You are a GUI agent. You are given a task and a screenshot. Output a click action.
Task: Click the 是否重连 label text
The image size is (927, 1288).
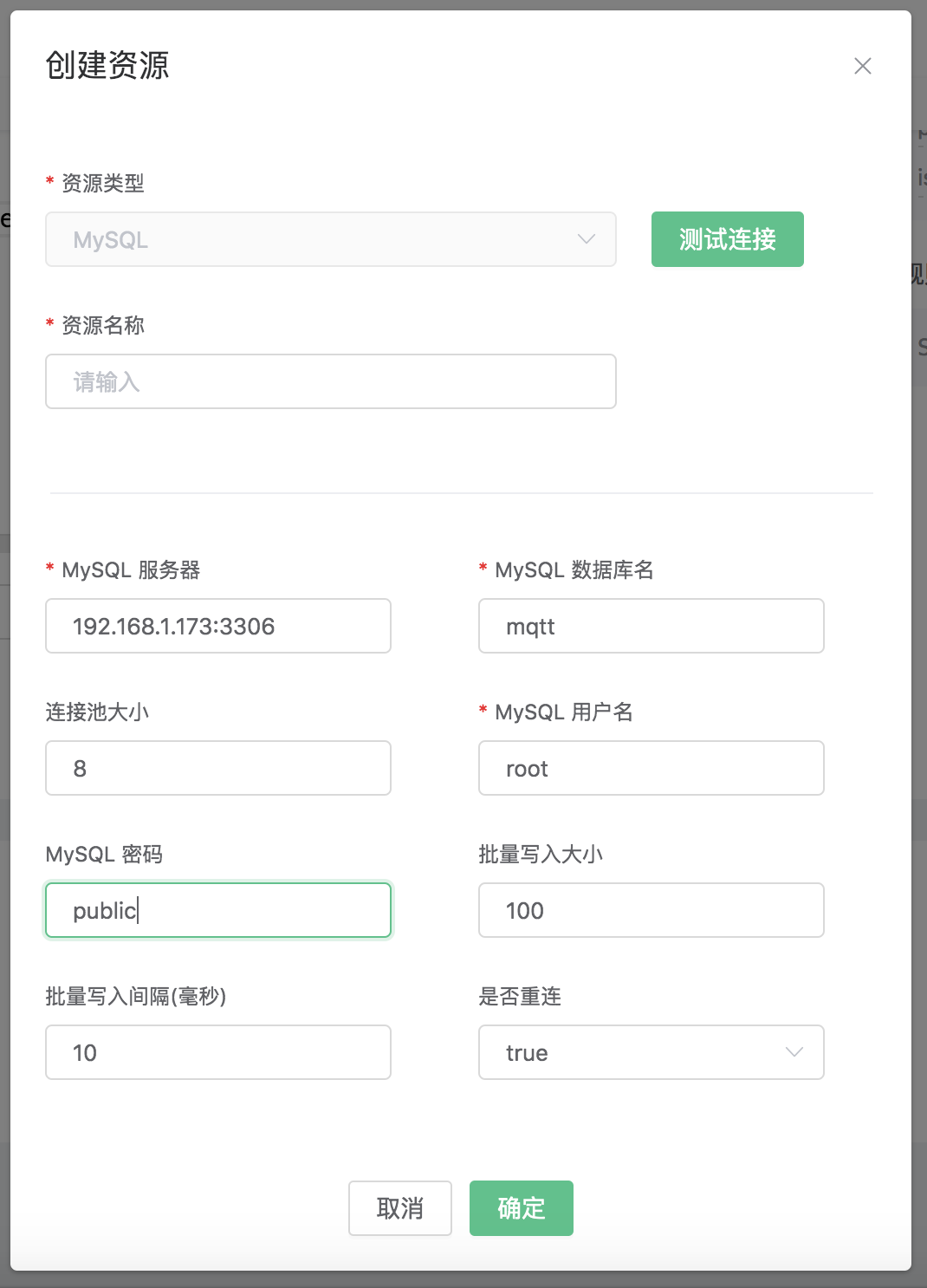click(520, 997)
